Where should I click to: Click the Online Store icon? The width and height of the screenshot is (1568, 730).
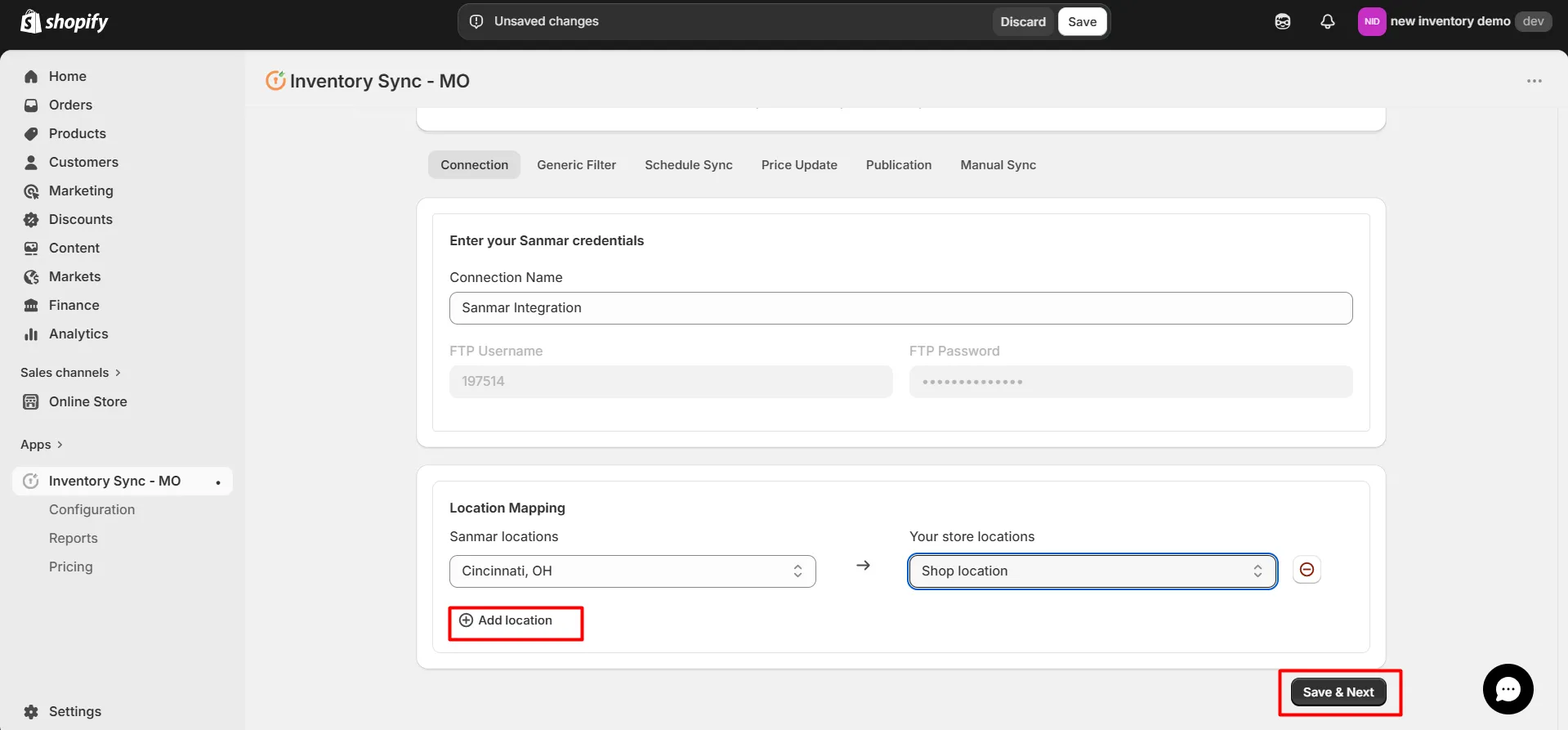[x=31, y=401]
